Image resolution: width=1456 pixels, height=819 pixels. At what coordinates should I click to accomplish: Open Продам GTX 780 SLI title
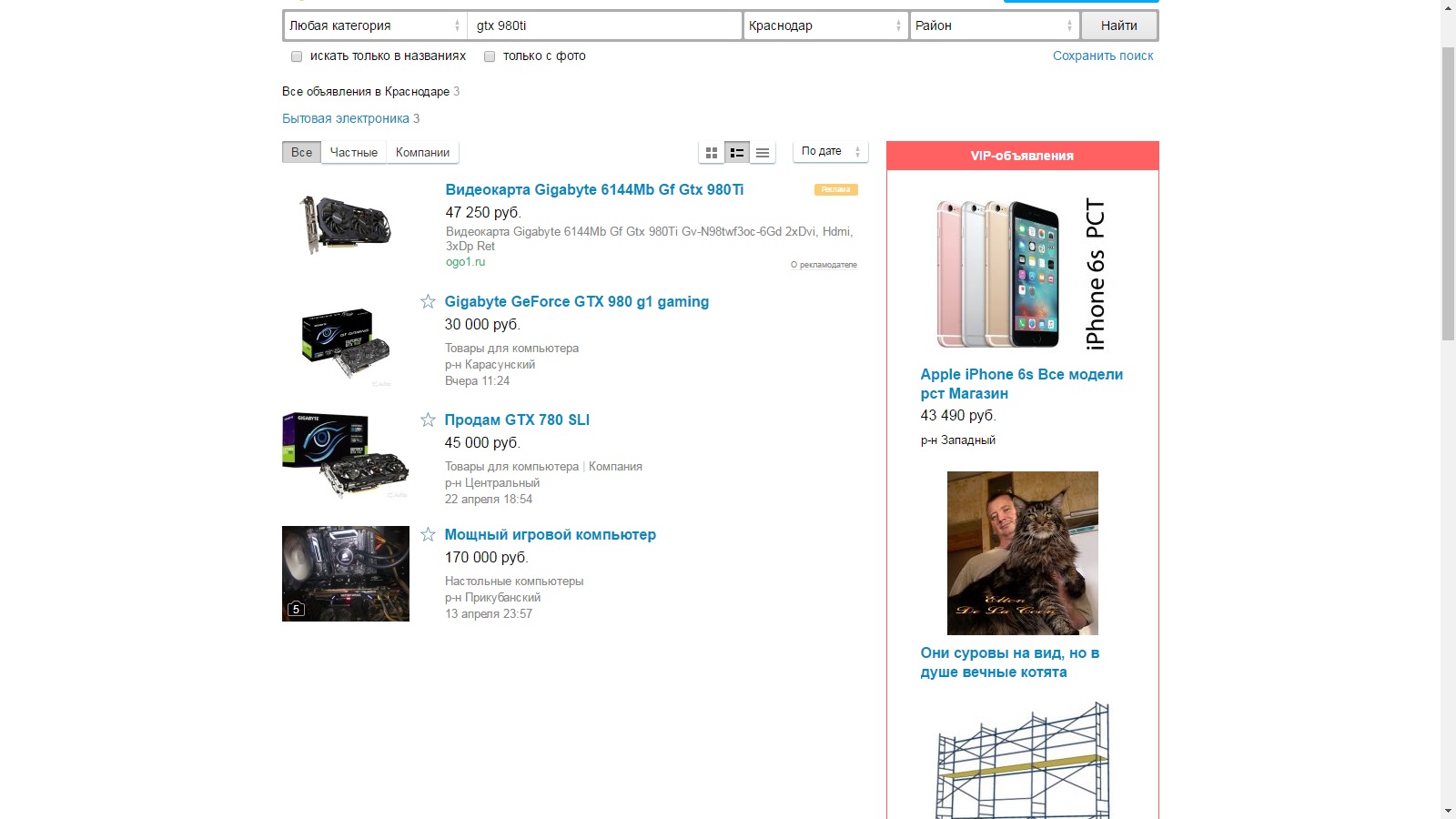coord(517,420)
